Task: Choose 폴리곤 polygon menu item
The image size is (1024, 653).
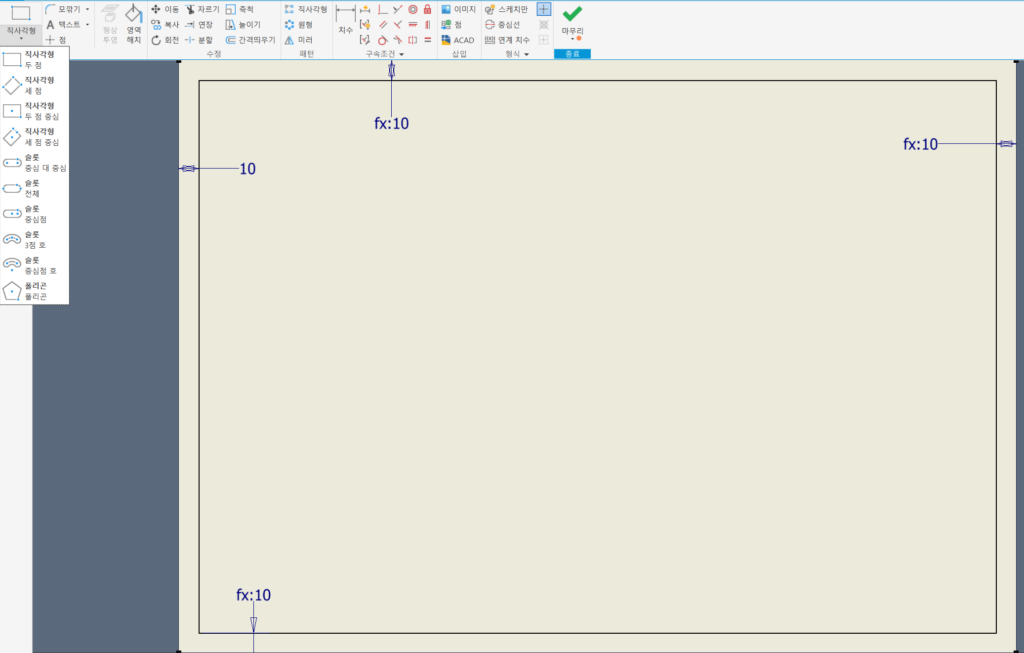Action: pyautogui.click(x=35, y=291)
